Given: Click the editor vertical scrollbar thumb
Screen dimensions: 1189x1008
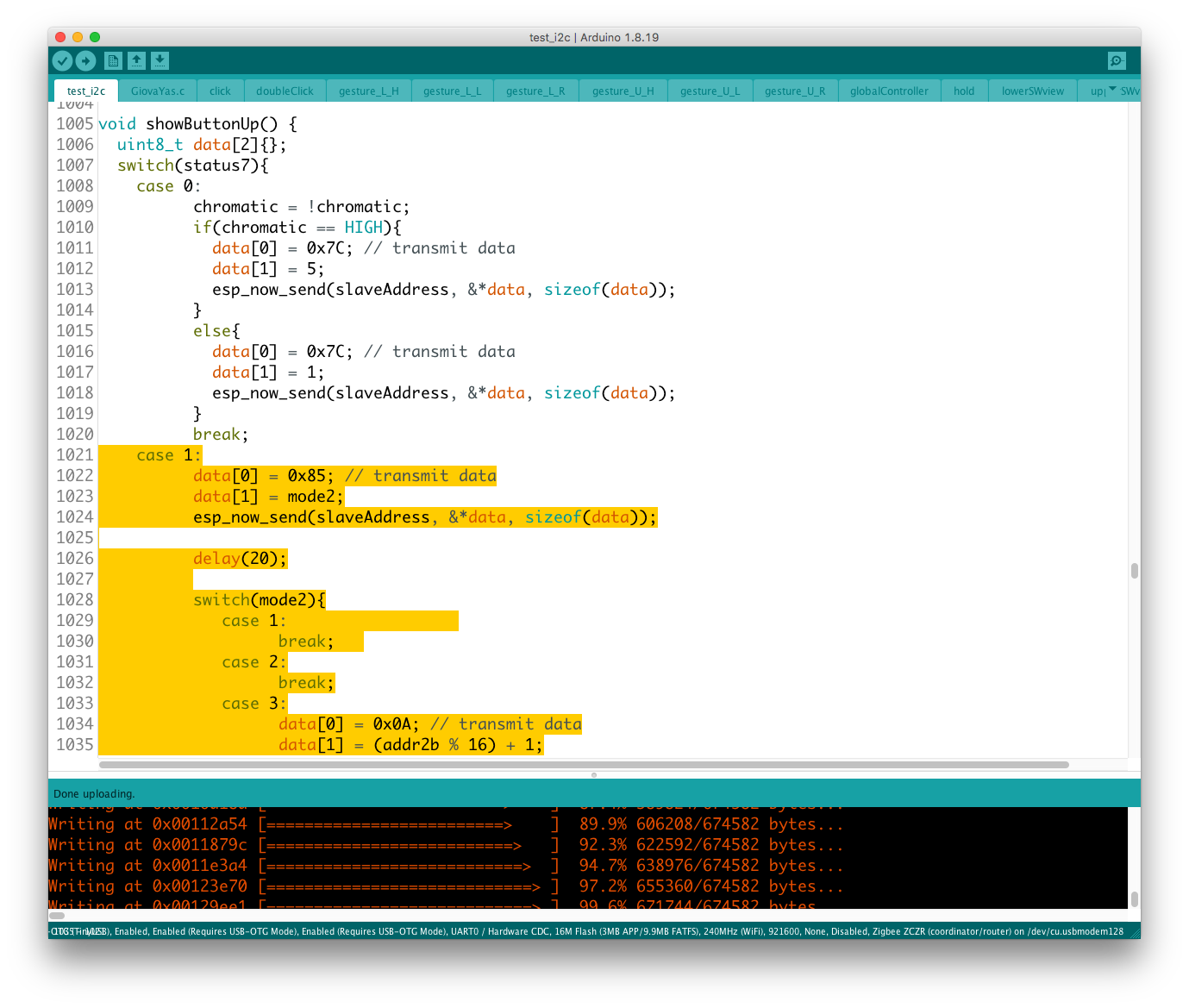Looking at the screenshot, I should point(1134,571).
